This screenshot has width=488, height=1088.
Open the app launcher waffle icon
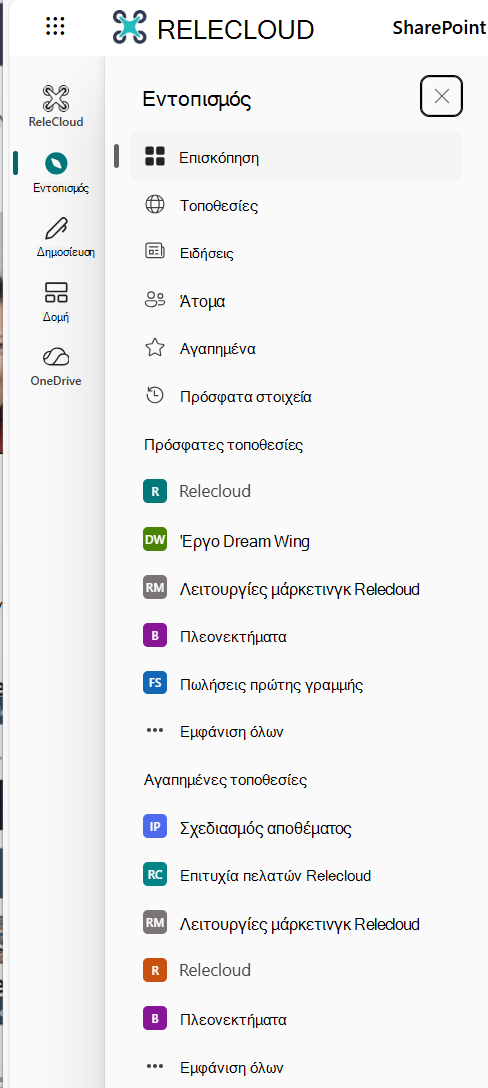pos(55,28)
